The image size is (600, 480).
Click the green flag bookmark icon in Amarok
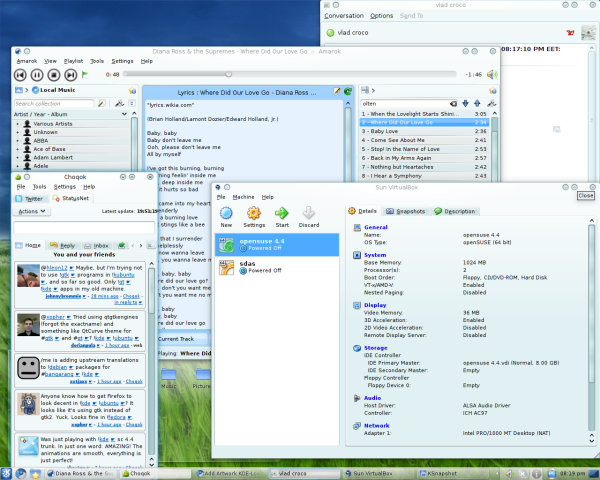coord(85,74)
